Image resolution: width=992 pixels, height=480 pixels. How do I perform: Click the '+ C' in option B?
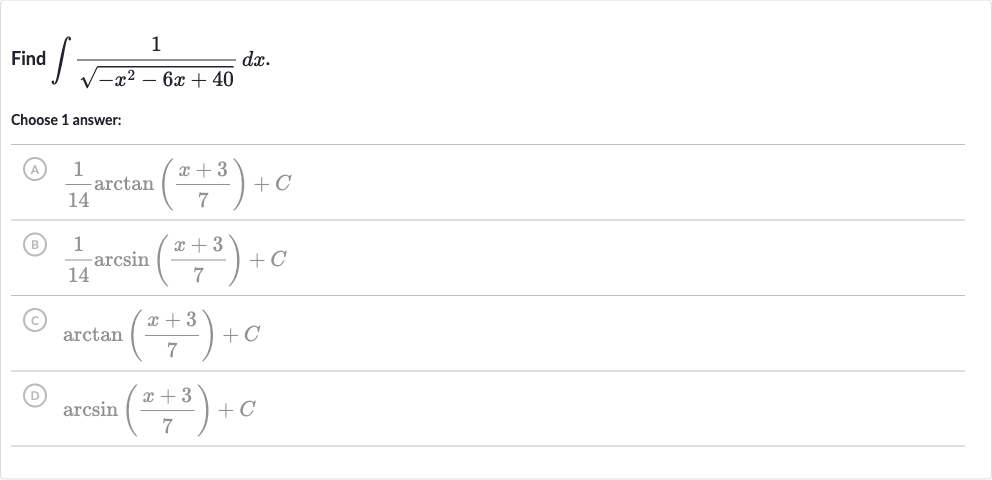[268, 259]
